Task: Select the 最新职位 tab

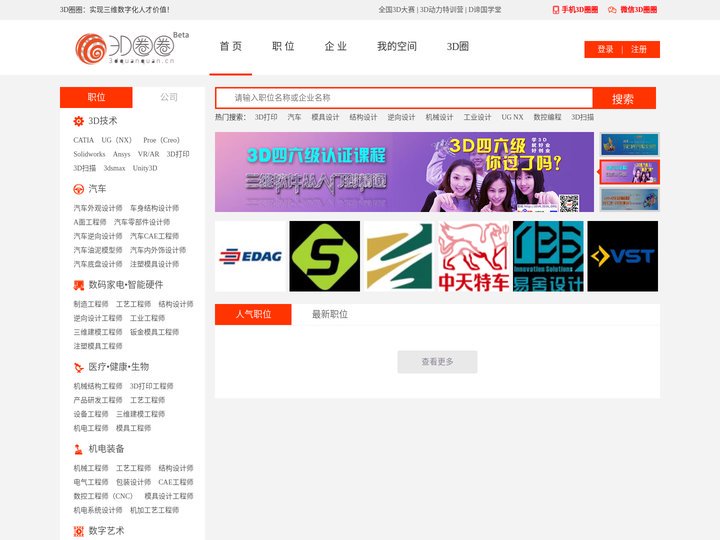Action: coord(330,315)
